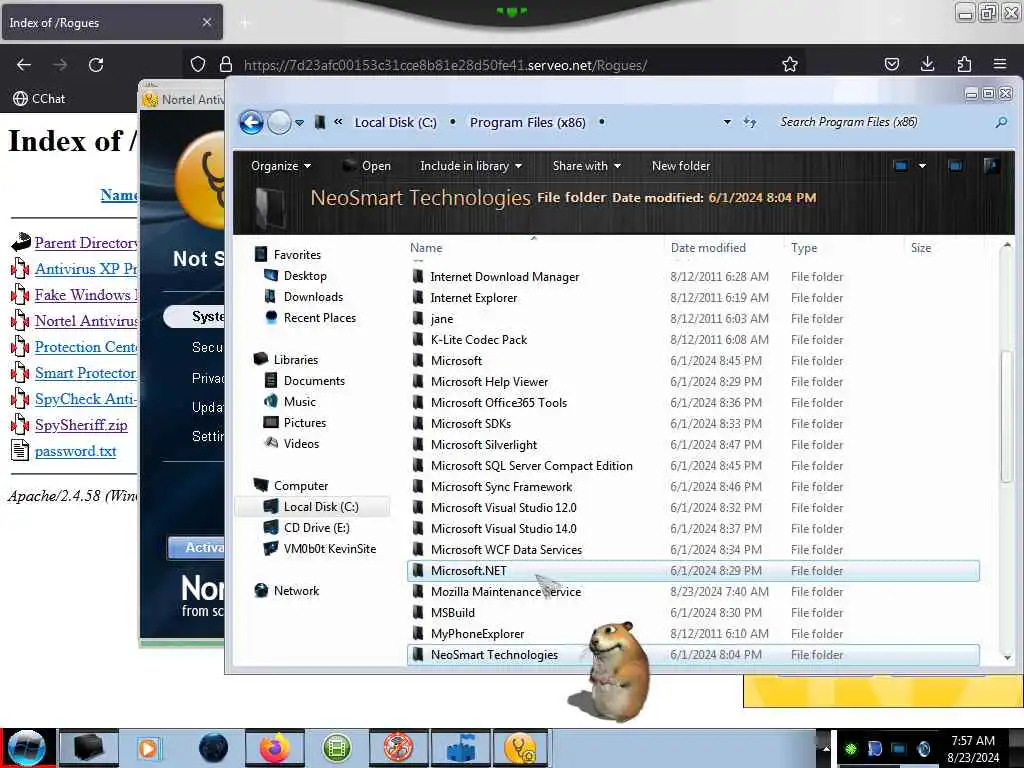The image size is (1024, 768).
Task: Select Libraries in navigation pane
Action: [x=296, y=360]
